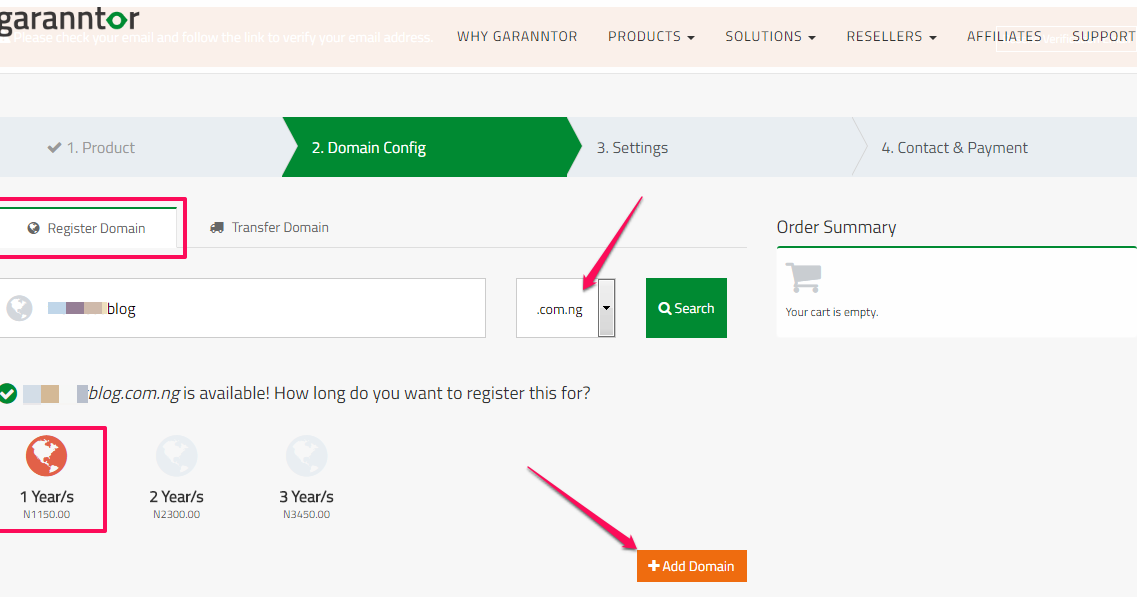Click the shopping cart icon in Order Summary

pyautogui.click(x=804, y=278)
